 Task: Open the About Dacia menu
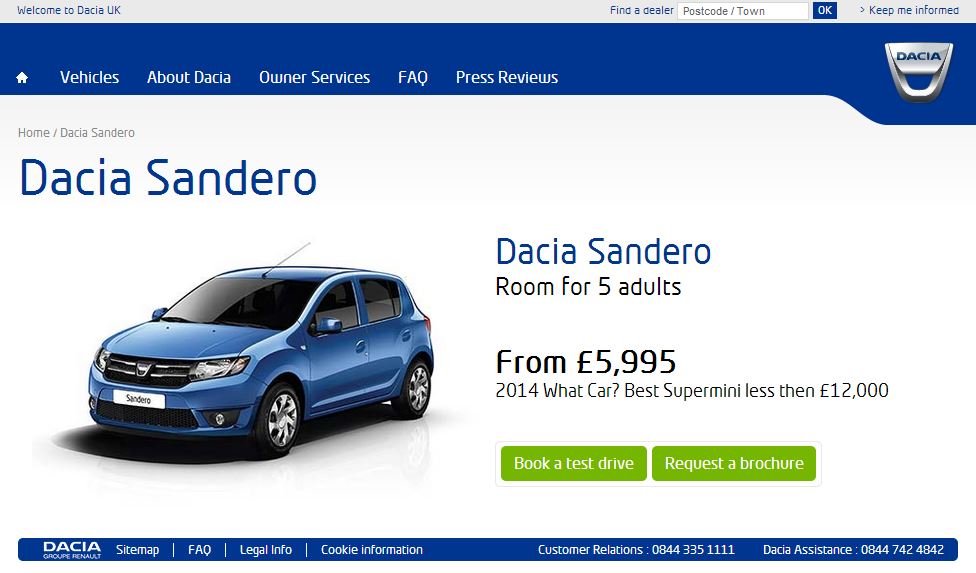tap(189, 77)
